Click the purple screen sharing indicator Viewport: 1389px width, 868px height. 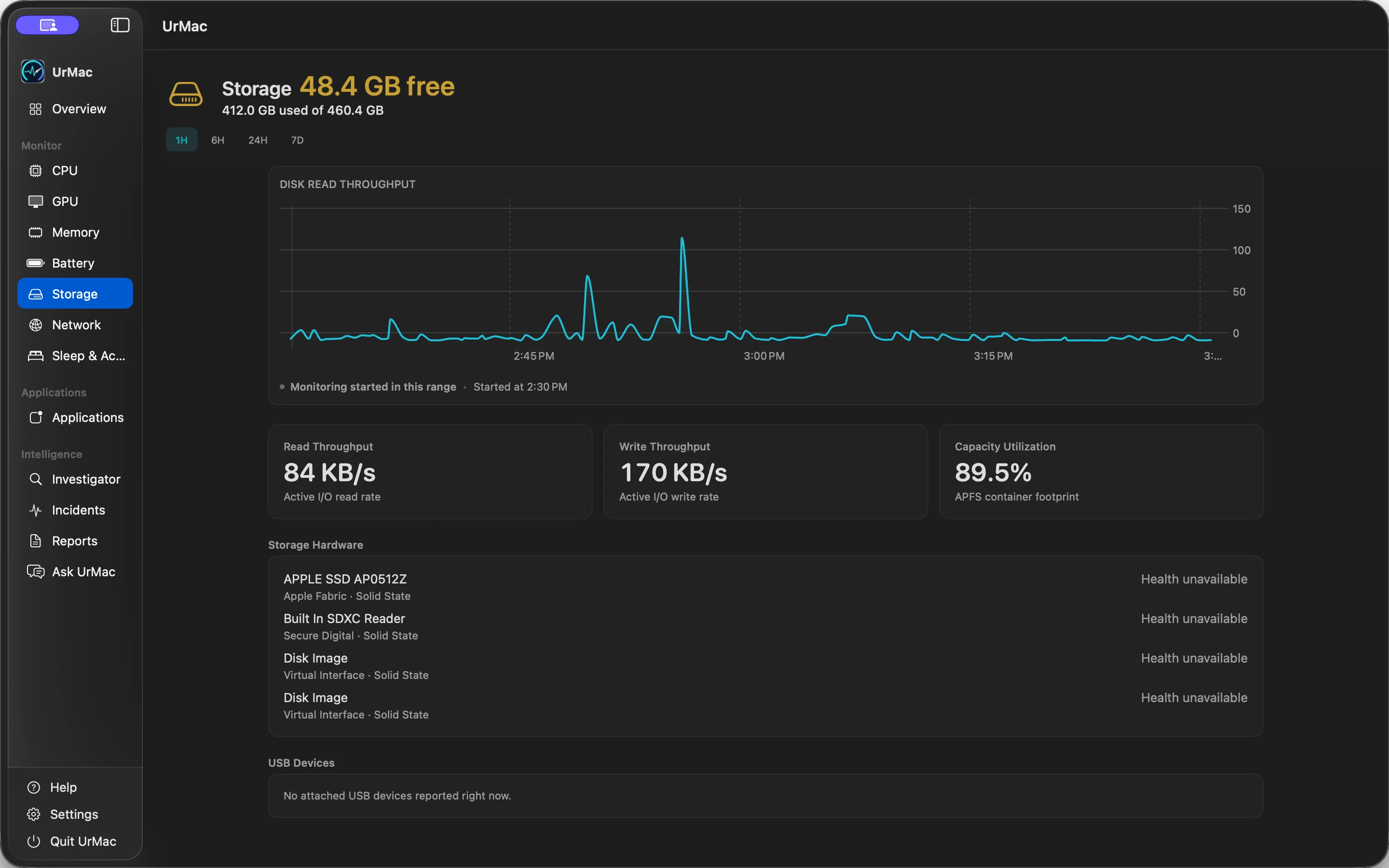tap(48, 25)
